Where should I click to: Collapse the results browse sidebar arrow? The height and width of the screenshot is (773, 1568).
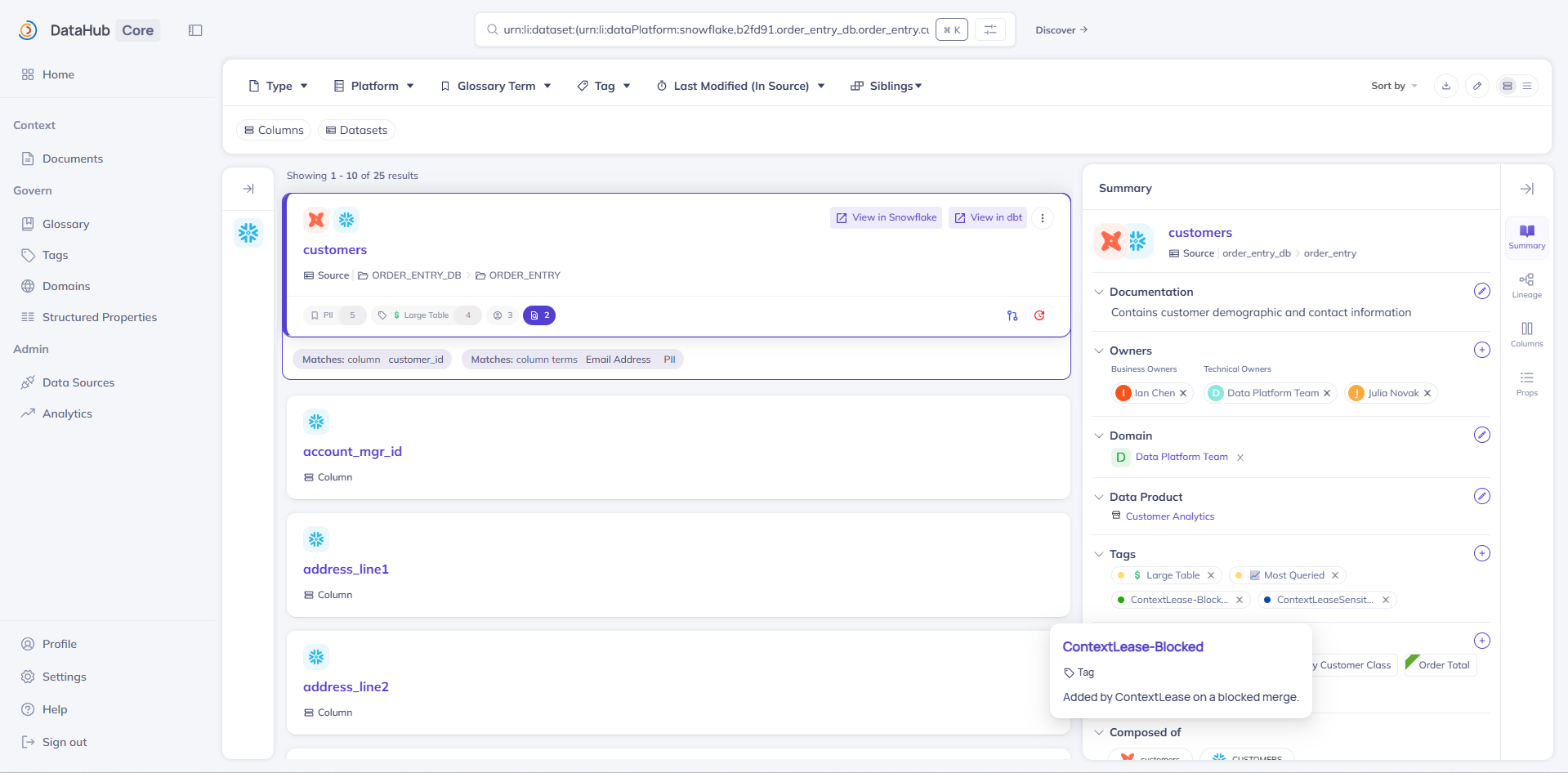tap(248, 189)
